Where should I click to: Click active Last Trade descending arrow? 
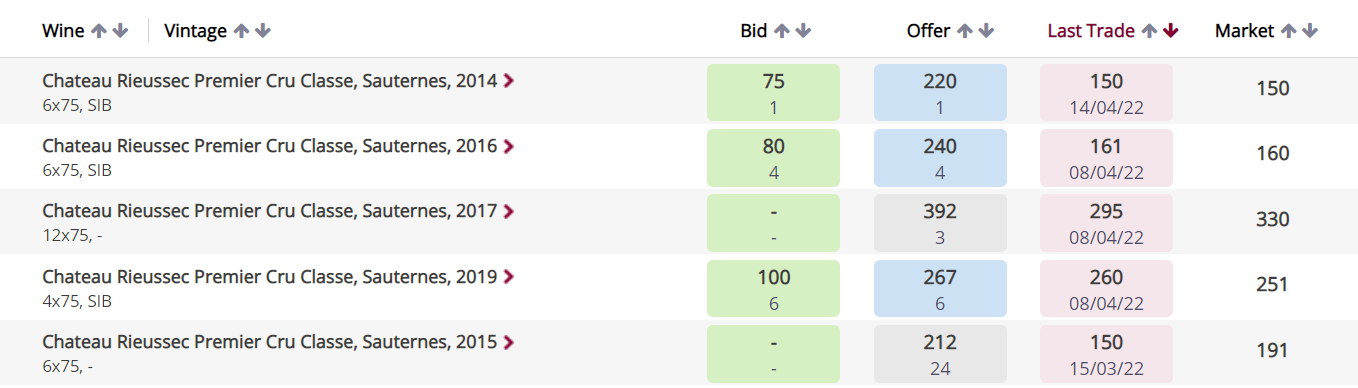[x=1171, y=31]
